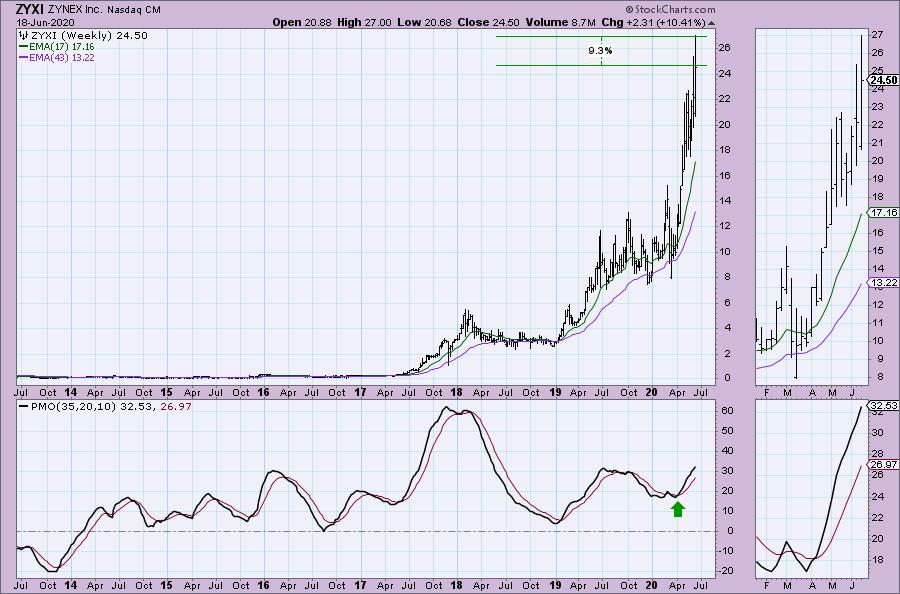This screenshot has width=900, height=594.
Task: Click the EMA(43) 13.22 legend entry
Action: [x=62, y=57]
